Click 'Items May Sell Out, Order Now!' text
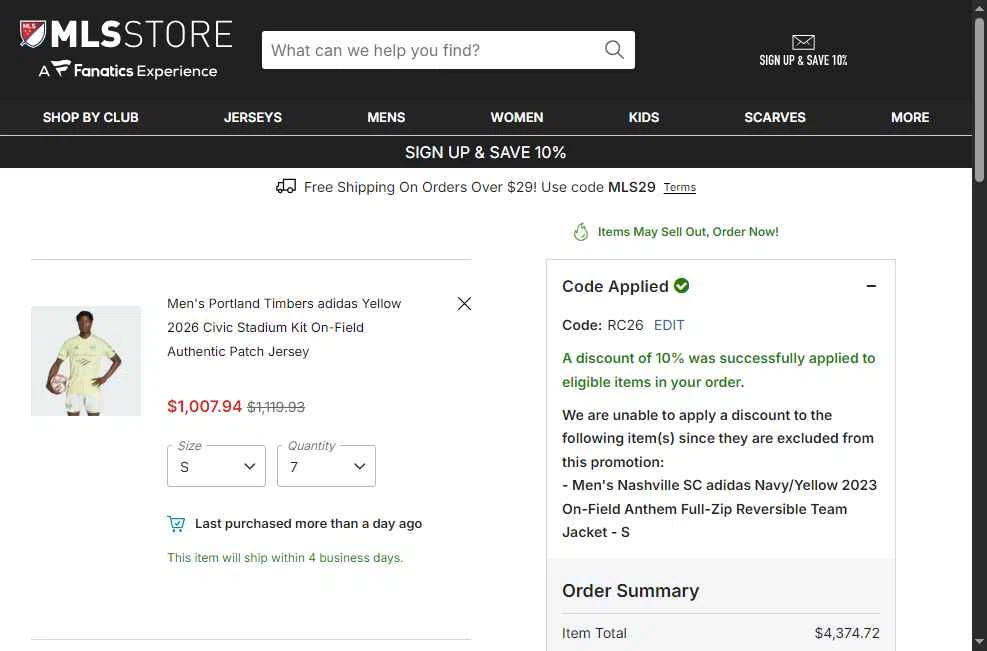Screen dimensions: 987x651 [x=688, y=232]
